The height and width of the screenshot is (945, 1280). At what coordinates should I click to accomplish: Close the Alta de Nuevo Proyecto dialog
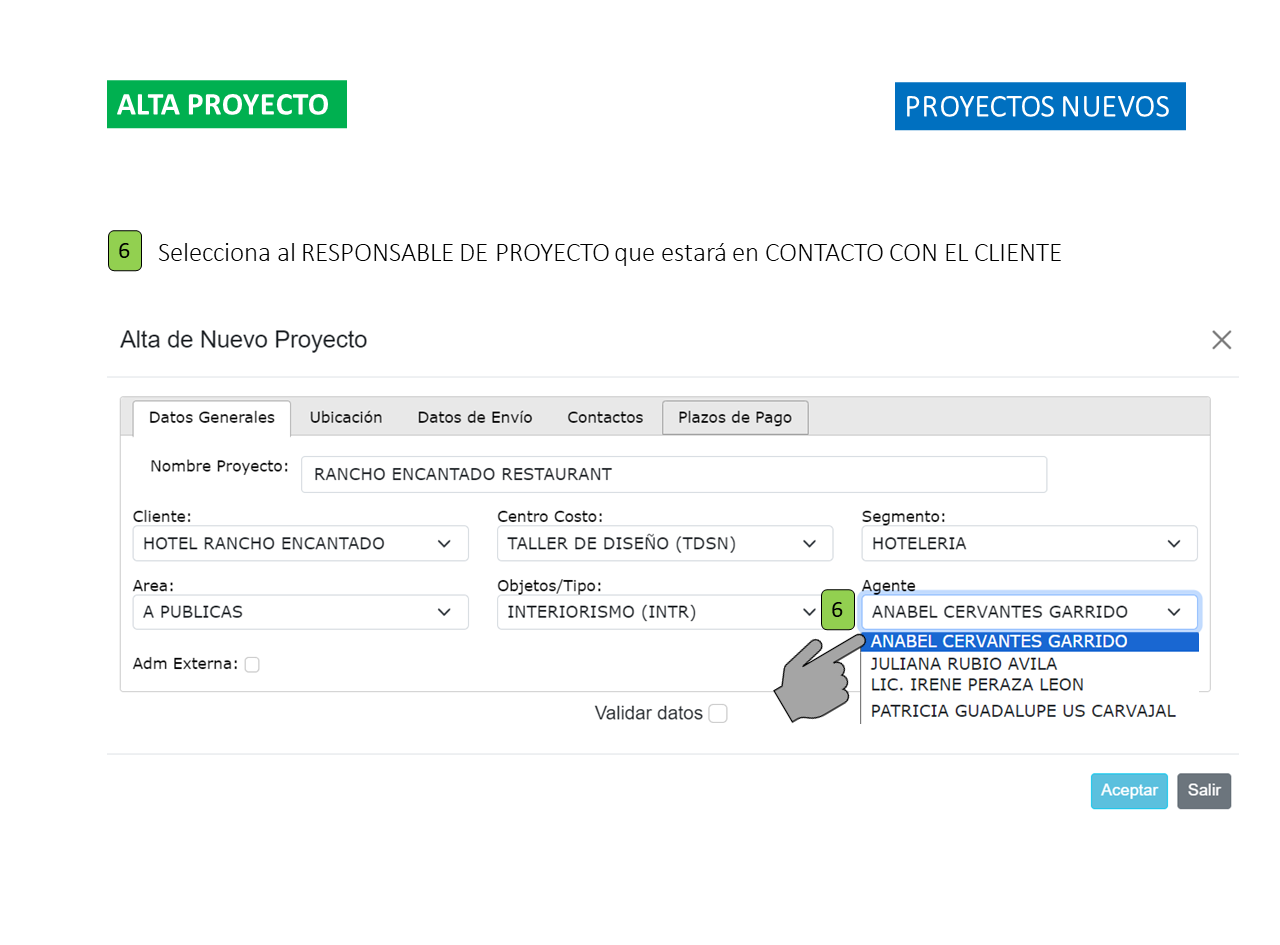(x=1221, y=340)
